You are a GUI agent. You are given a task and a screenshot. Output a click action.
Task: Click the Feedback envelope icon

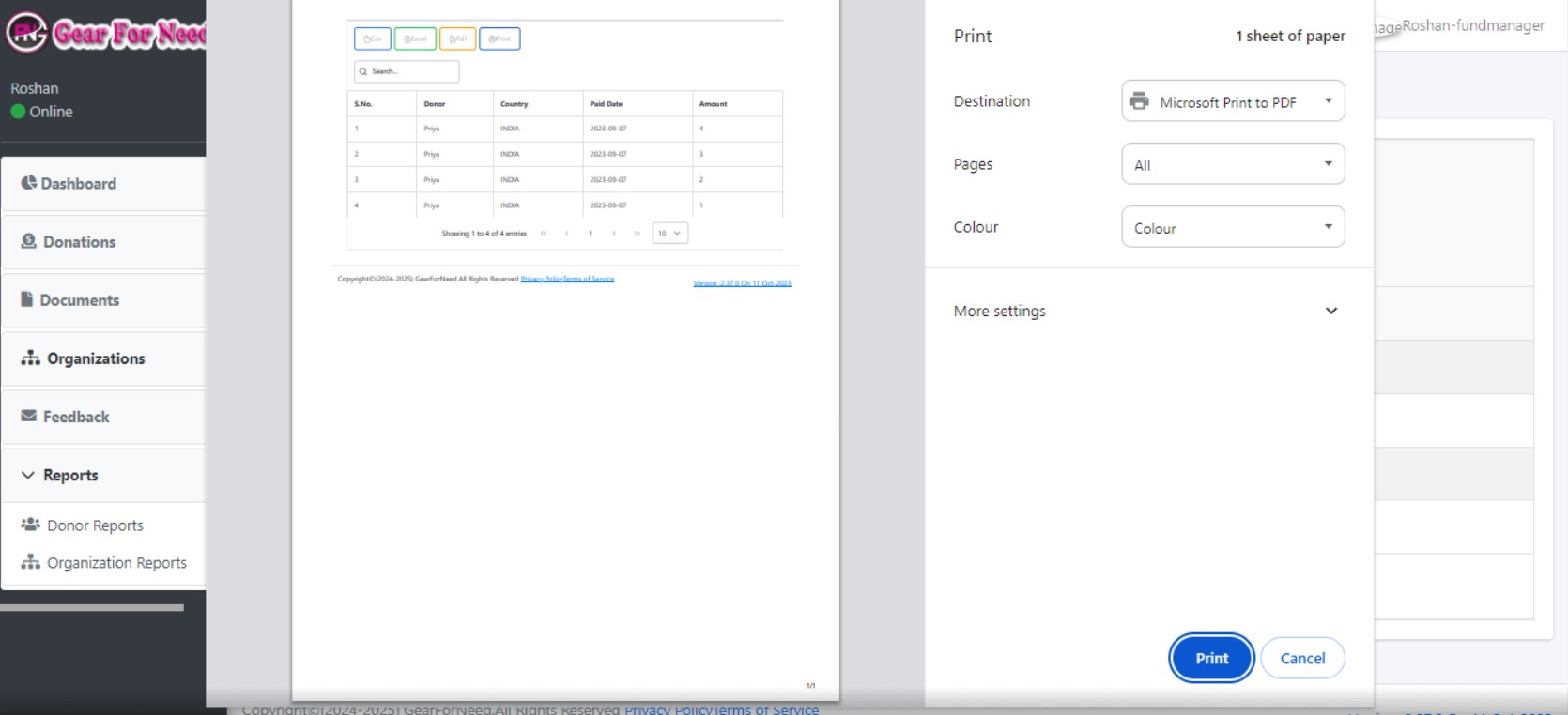[x=29, y=416]
